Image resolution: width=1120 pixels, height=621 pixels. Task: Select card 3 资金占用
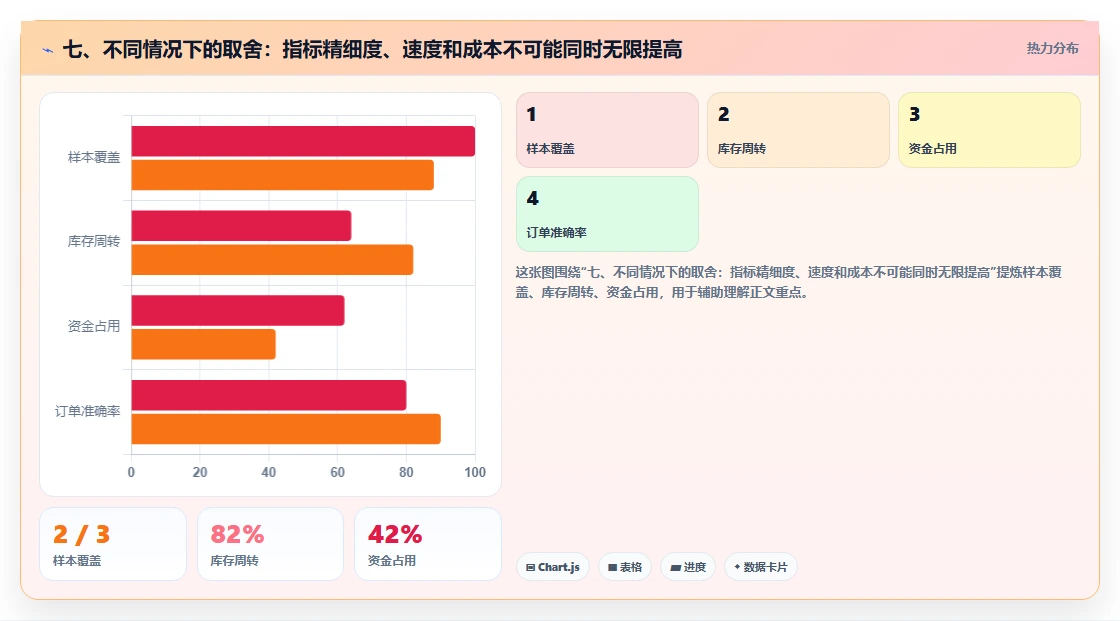pos(989,130)
